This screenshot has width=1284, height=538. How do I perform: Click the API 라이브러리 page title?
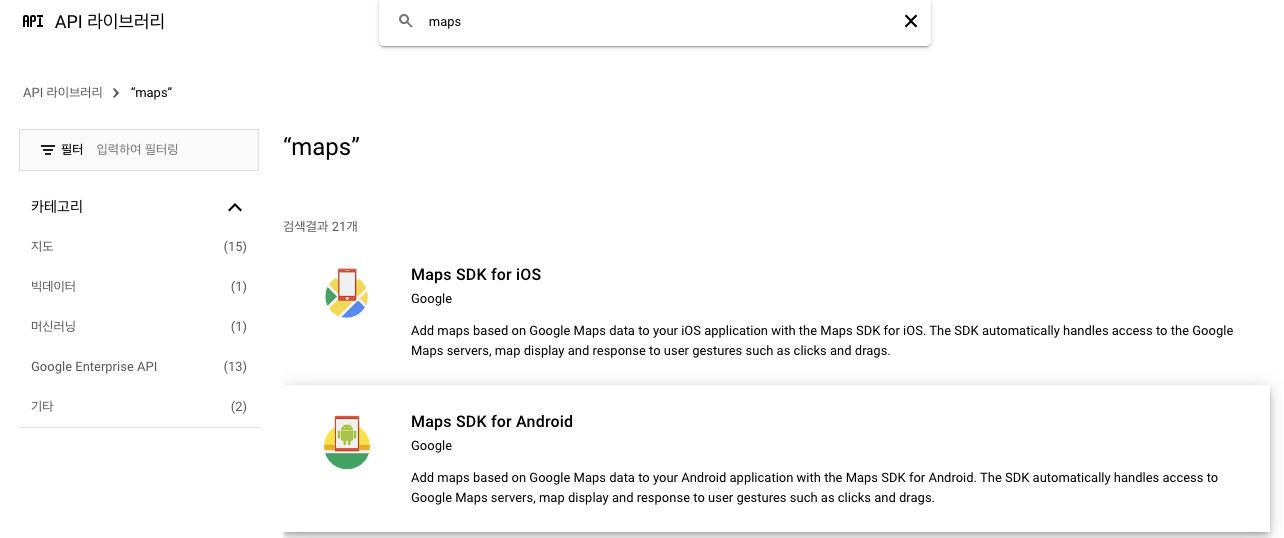tap(110, 21)
